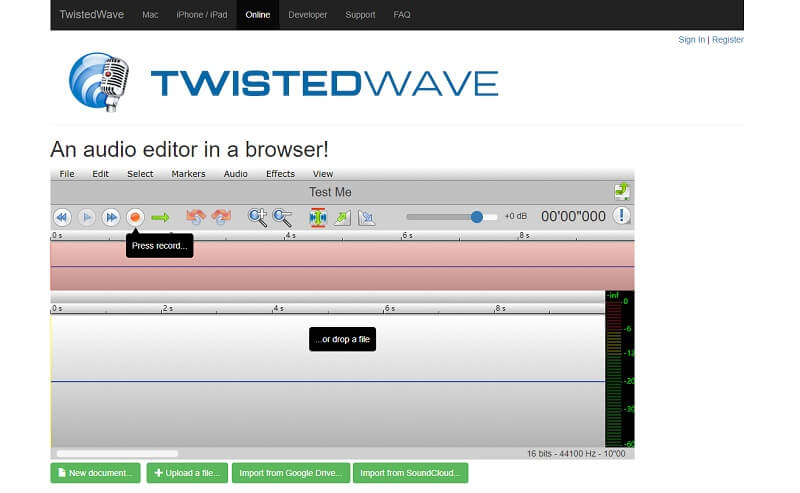Start recording with the record button
Viewport: 800px width, 493px height.
click(x=135, y=217)
